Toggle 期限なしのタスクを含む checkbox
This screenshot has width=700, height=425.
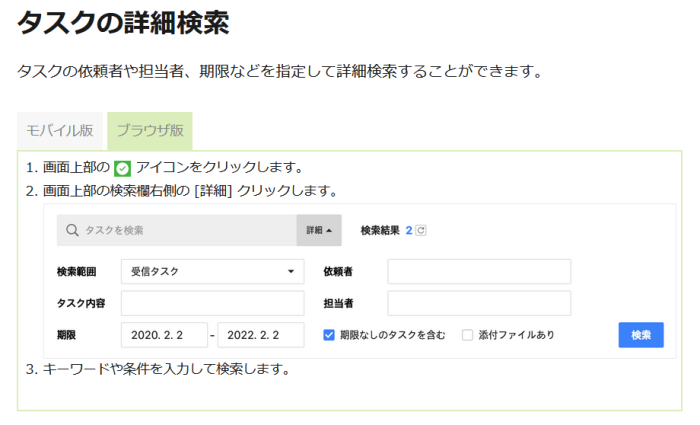coord(329,335)
